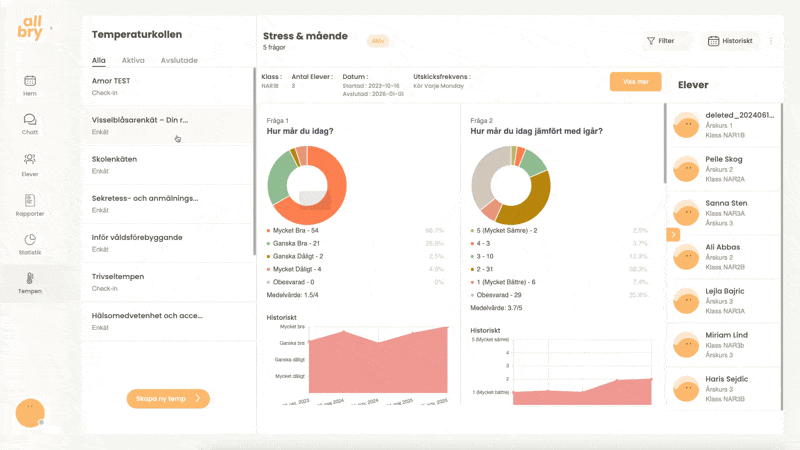The width and height of the screenshot is (800, 450).
Task: Click the user avatar in bottom-left corner
Action: (30, 412)
